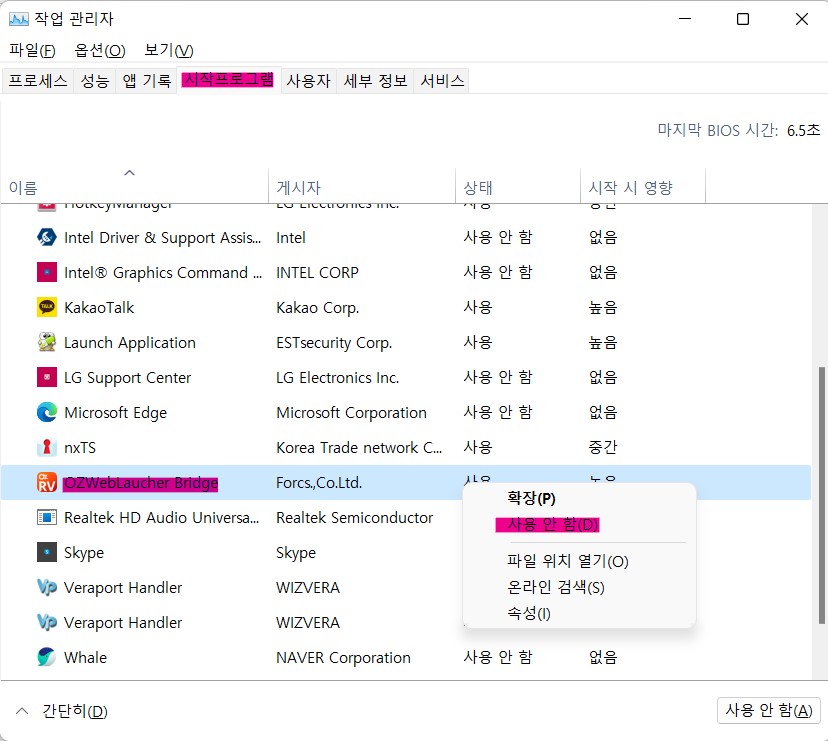Click publisher ESTsecurity Corp.
The image size is (828, 741).
coord(334,342)
